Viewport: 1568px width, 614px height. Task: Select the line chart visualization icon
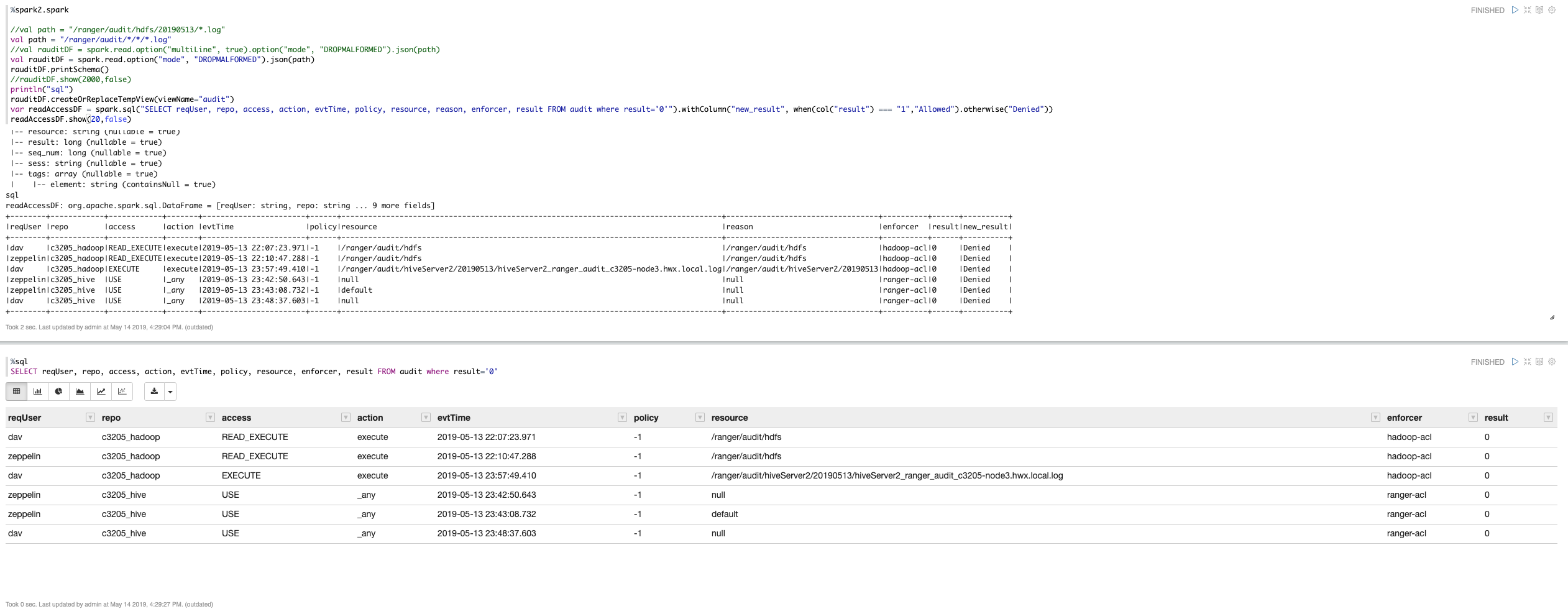[x=101, y=392]
